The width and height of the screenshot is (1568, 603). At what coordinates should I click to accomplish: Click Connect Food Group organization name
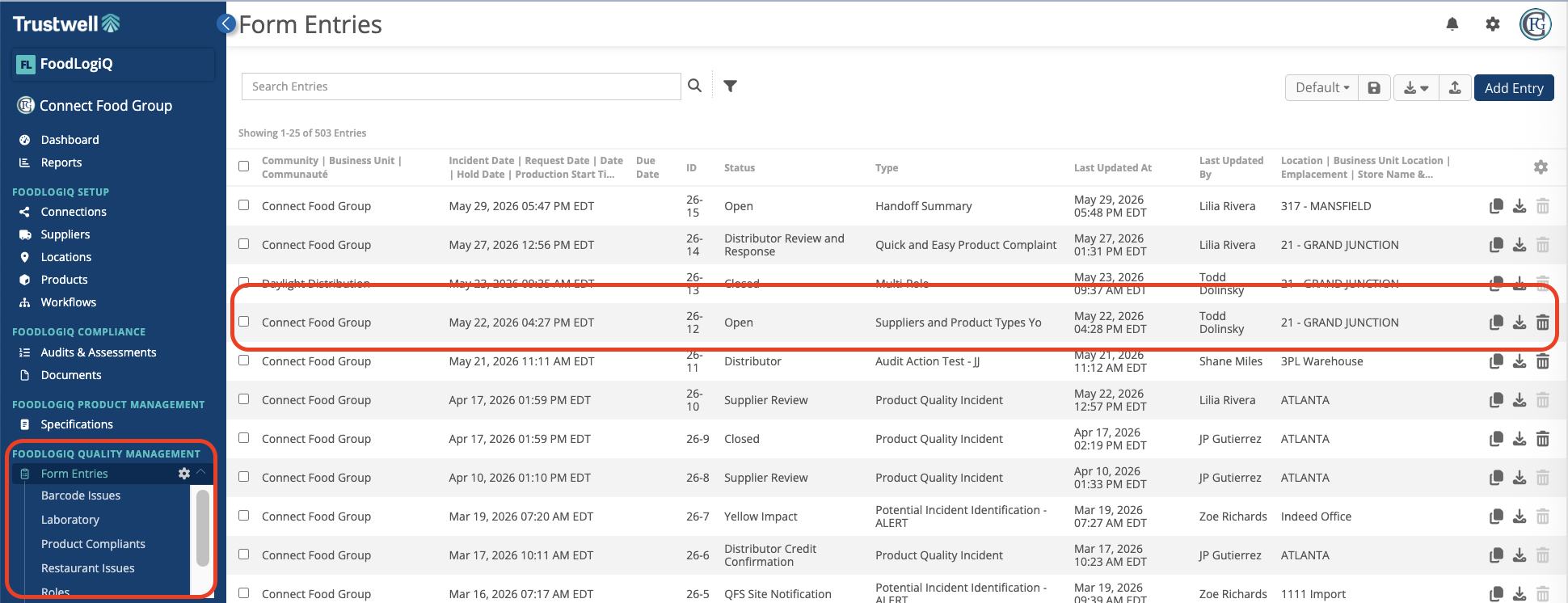[x=106, y=106]
